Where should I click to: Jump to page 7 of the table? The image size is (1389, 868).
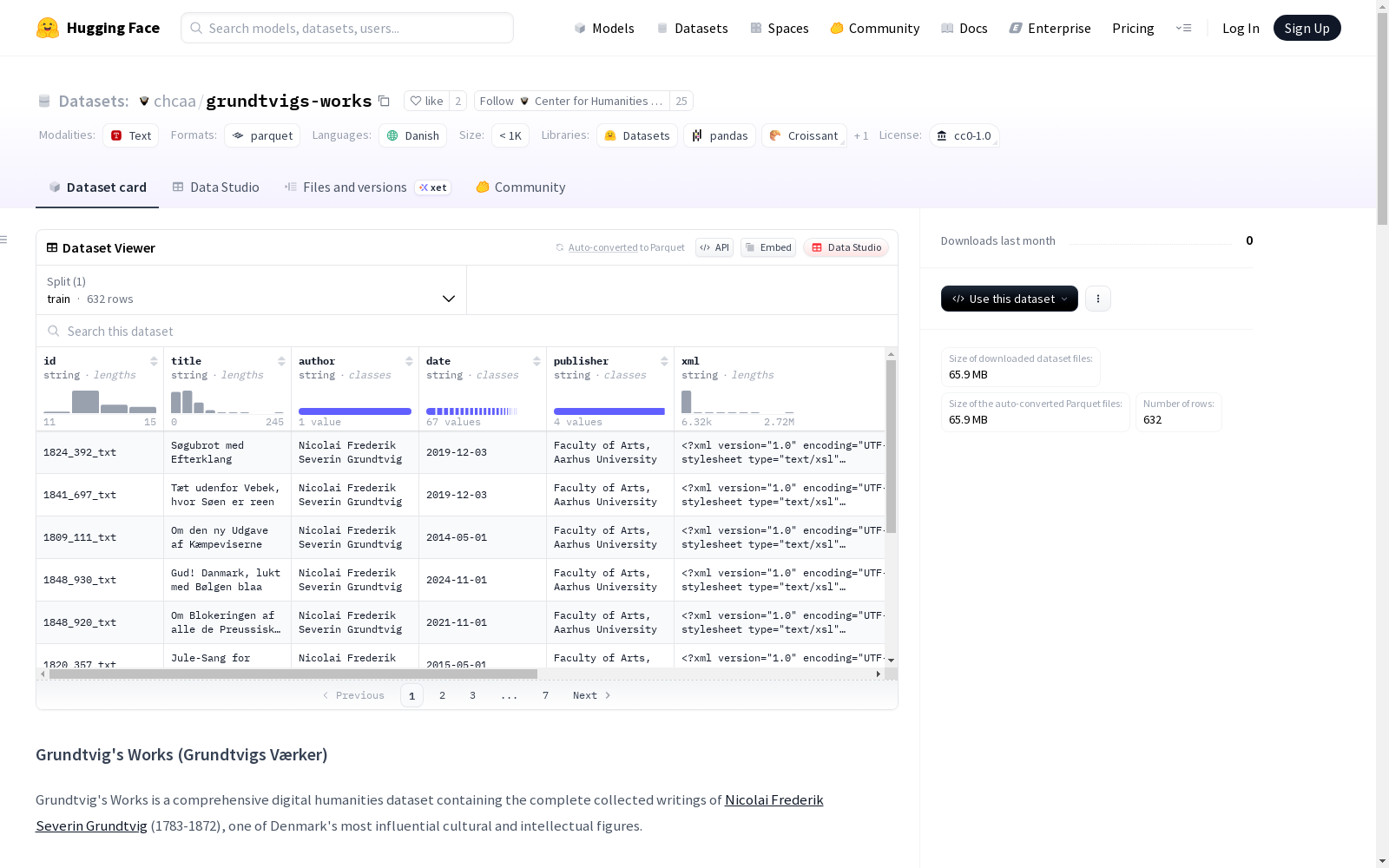point(545,695)
